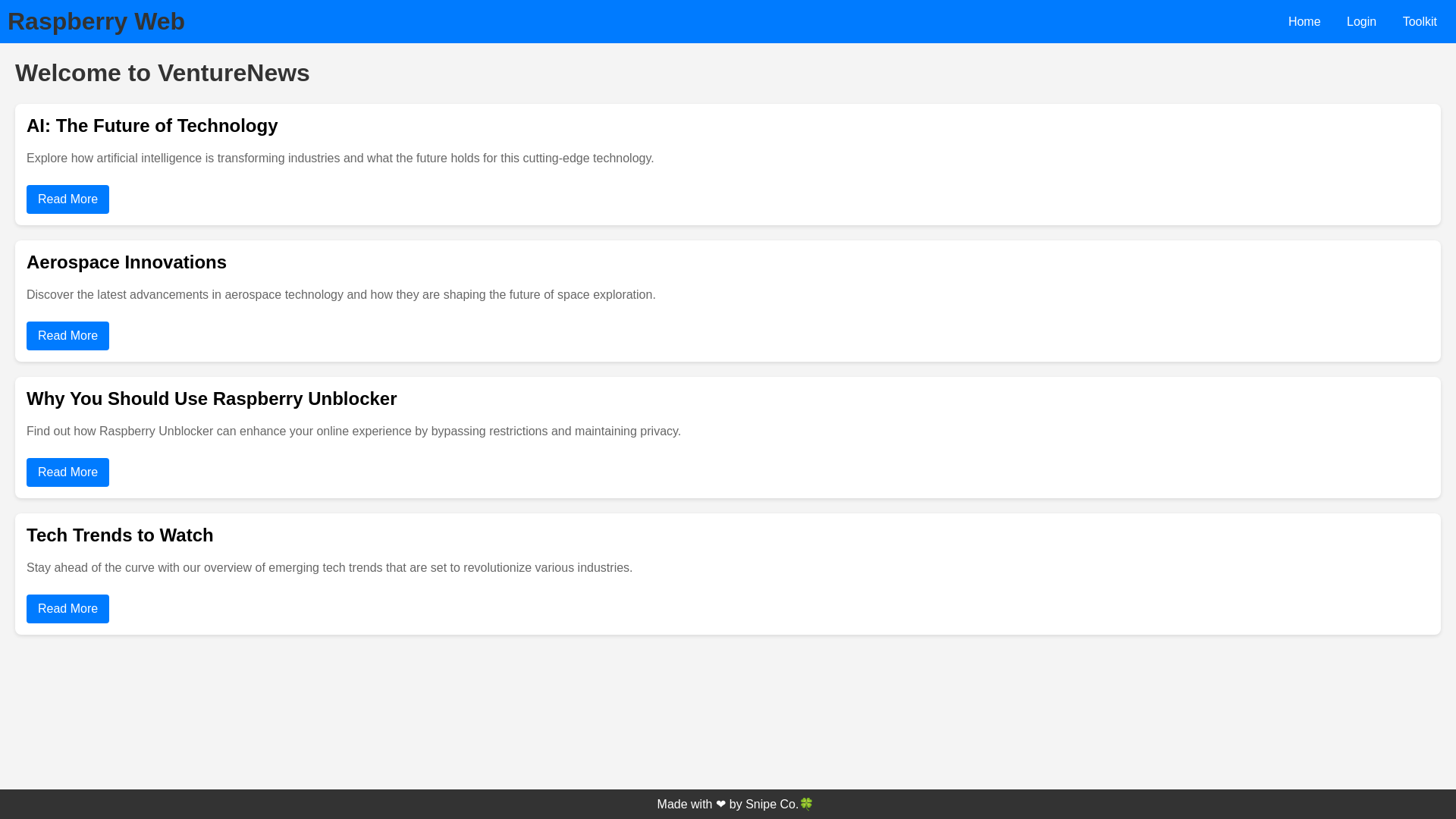Image resolution: width=1456 pixels, height=819 pixels.
Task: Go to the Home nav link
Action: [x=1304, y=22]
